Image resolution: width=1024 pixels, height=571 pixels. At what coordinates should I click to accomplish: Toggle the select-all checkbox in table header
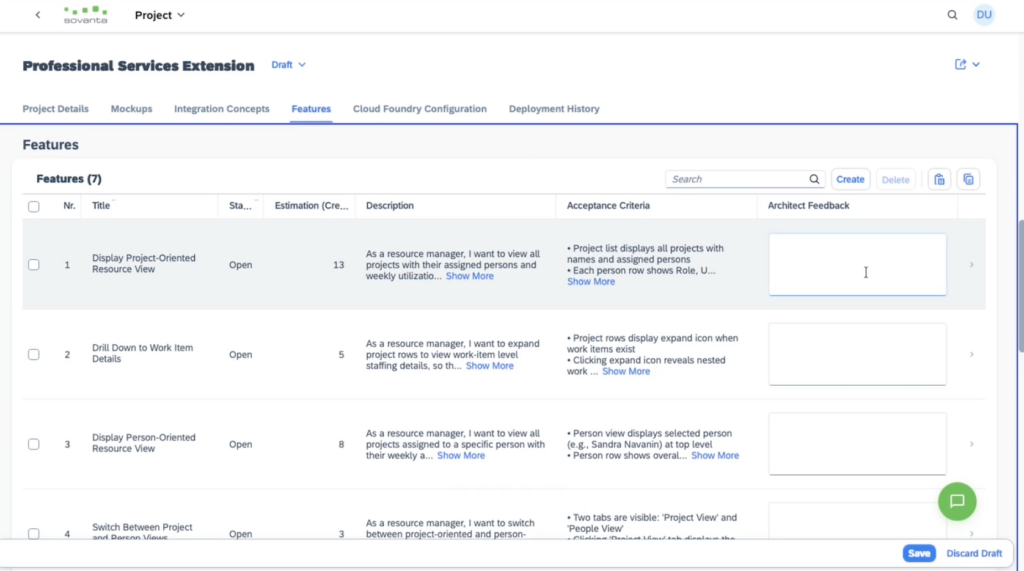pyautogui.click(x=34, y=206)
